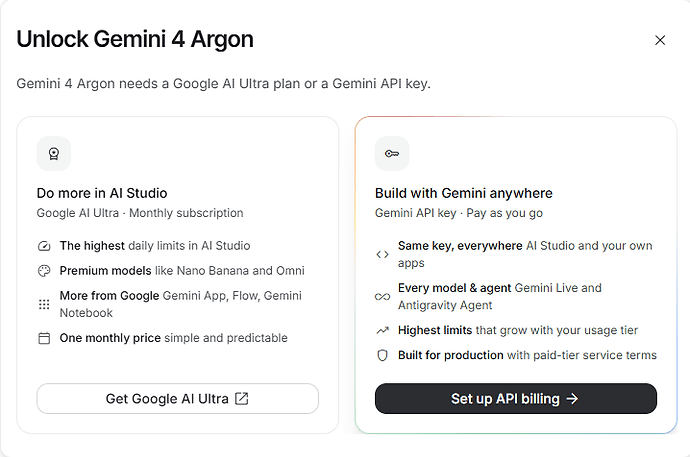Click the infinity icon beside Every model & agent
690x457 pixels.
382,296
